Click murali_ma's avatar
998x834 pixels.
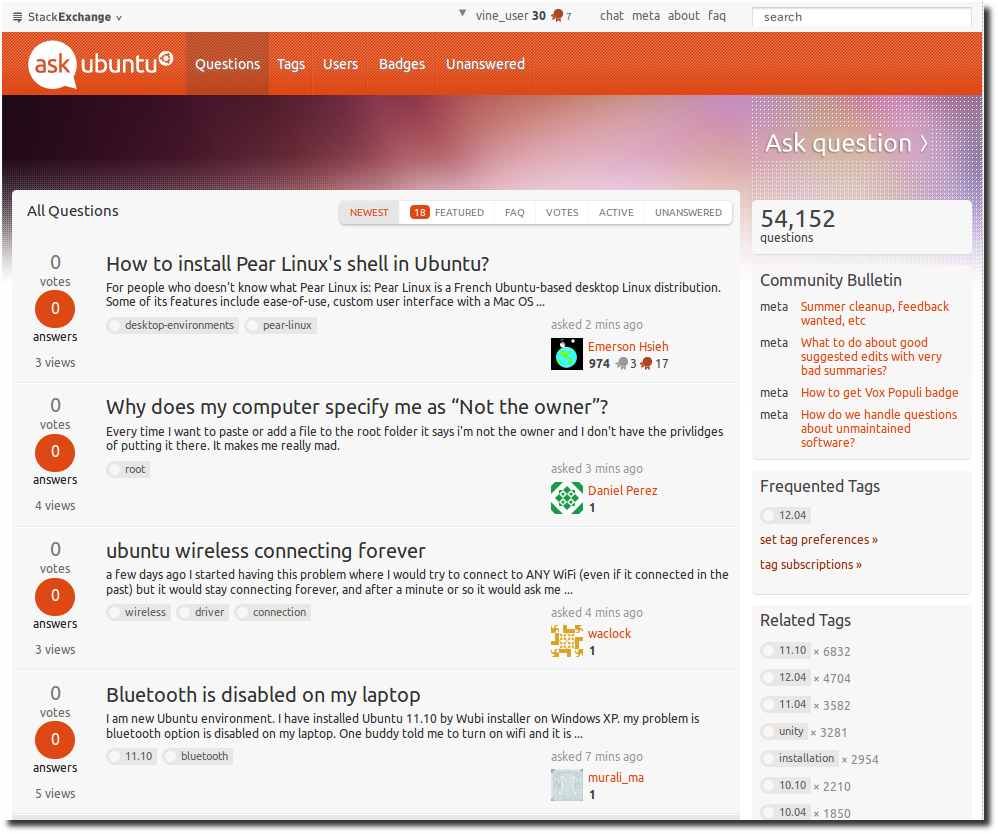pos(566,785)
